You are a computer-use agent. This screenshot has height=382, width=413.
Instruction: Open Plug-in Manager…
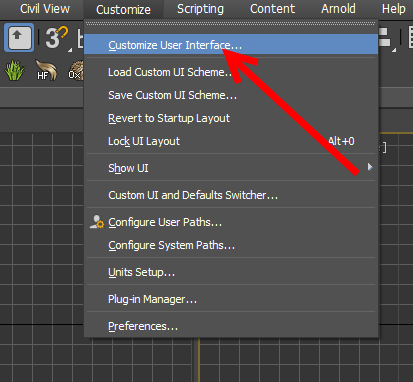click(x=231, y=299)
